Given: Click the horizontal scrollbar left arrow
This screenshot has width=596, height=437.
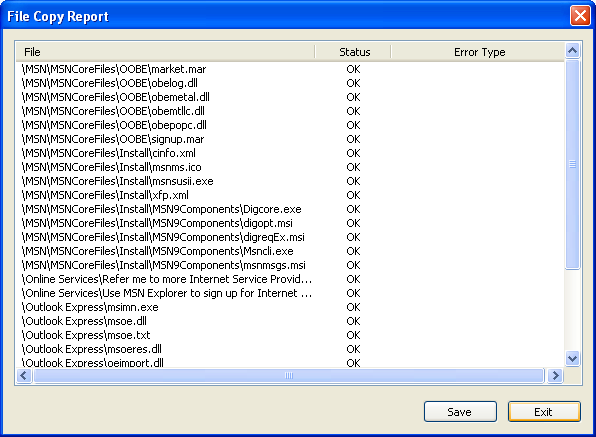Looking at the screenshot, I should tap(24, 375).
